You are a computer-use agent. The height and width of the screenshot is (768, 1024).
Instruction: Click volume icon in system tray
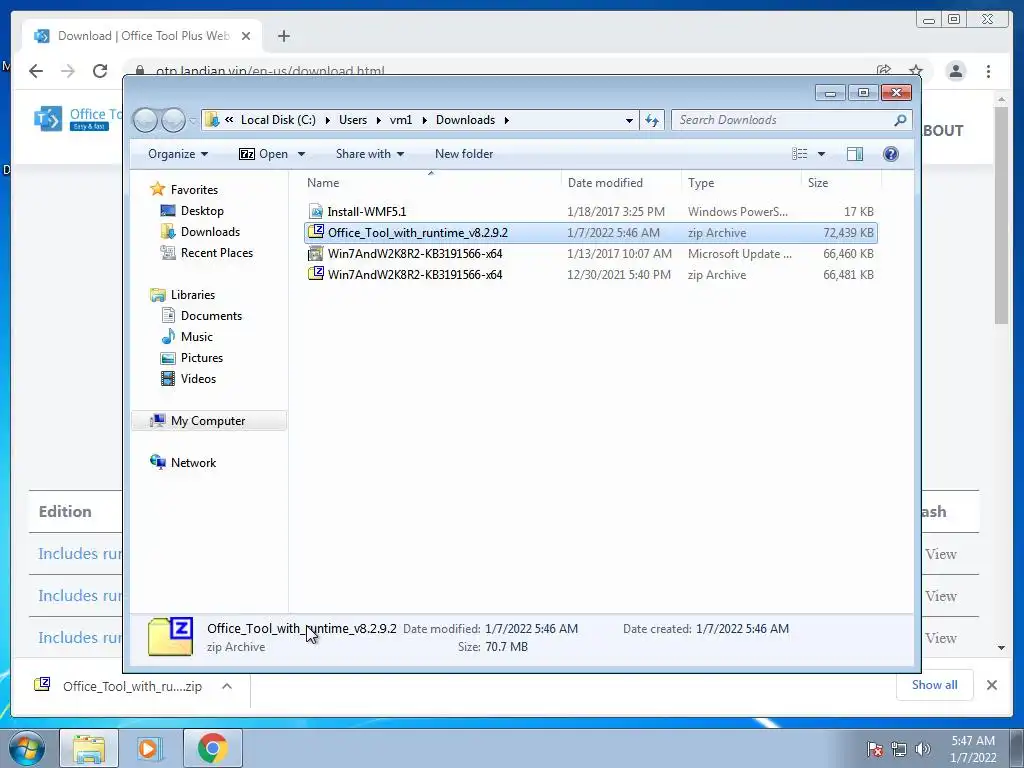923,749
